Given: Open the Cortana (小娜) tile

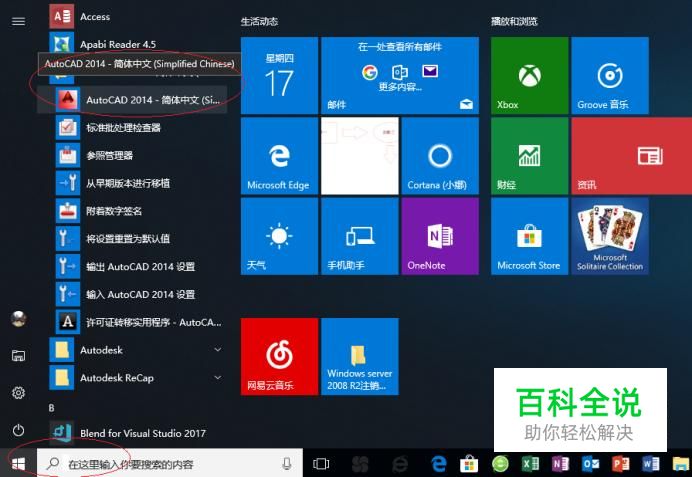Looking at the screenshot, I should point(440,156).
